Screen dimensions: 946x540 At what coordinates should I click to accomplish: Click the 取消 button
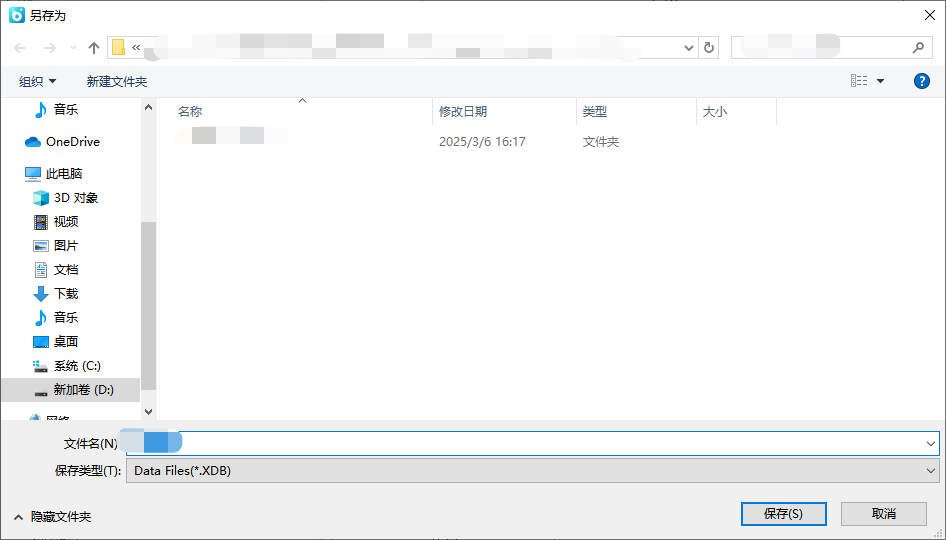[884, 513]
